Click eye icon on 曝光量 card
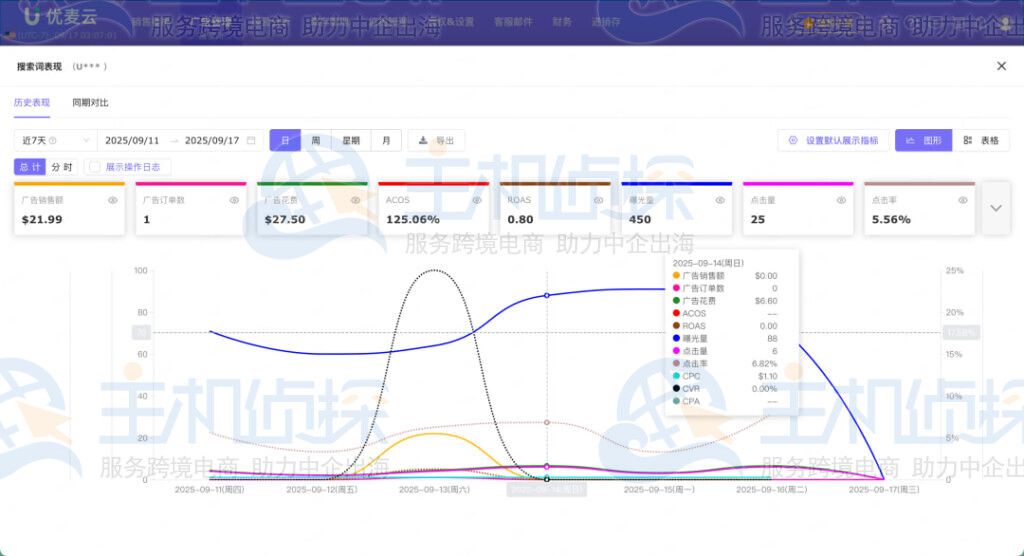This screenshot has height=556, width=1024. (x=720, y=200)
